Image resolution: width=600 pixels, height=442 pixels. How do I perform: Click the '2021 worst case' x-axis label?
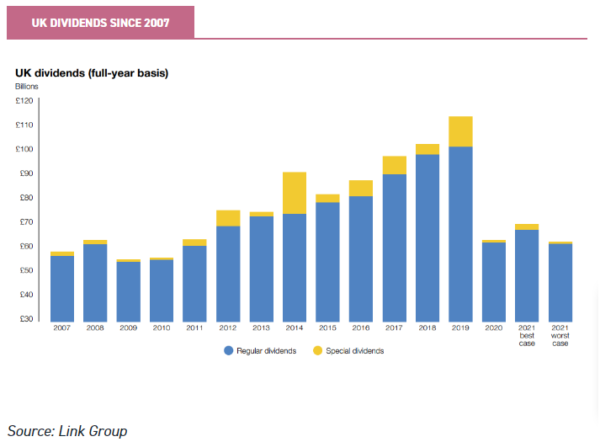point(560,336)
